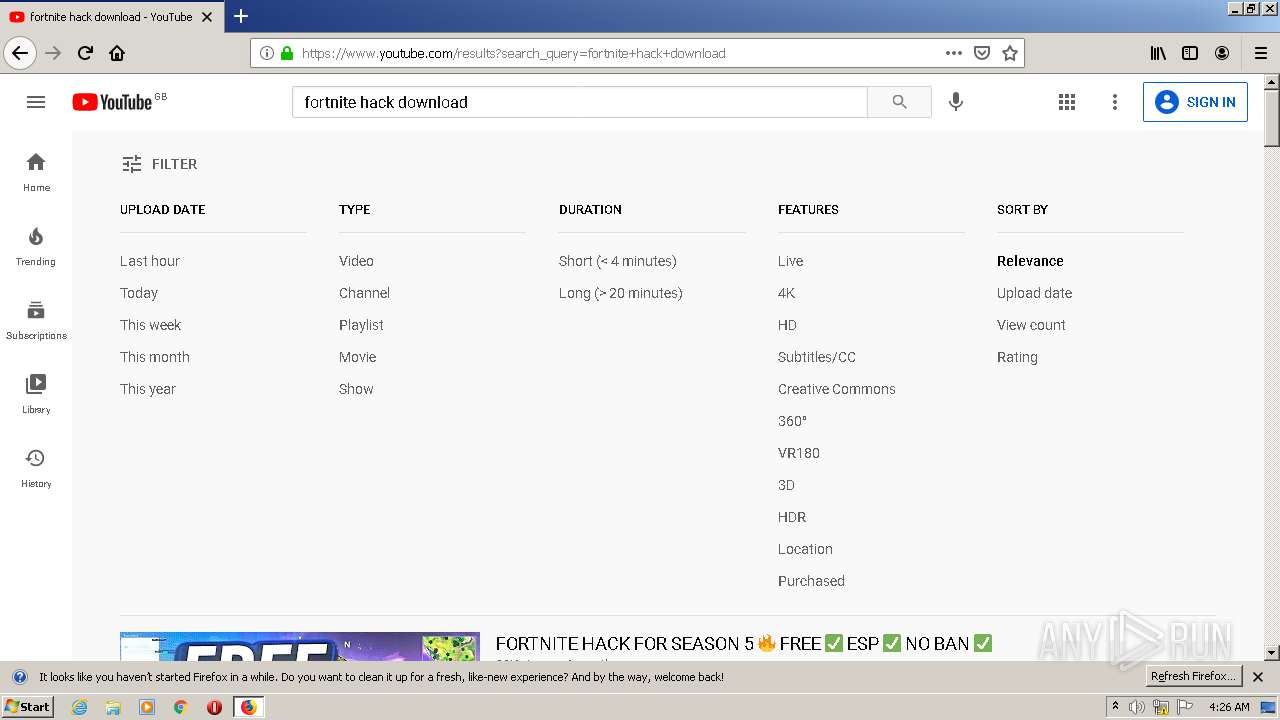1280x720 pixels.
Task: Focus the YouTube search input field
Action: pos(580,102)
